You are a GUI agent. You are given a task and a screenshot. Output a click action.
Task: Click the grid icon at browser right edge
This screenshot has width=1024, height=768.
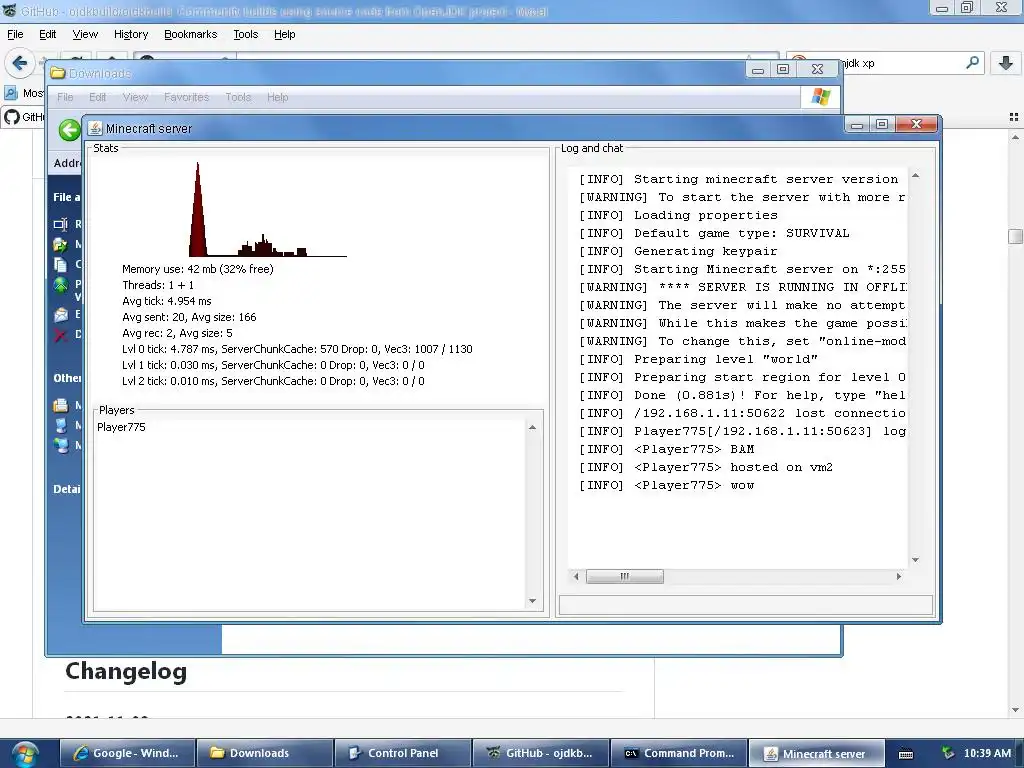[1014, 117]
